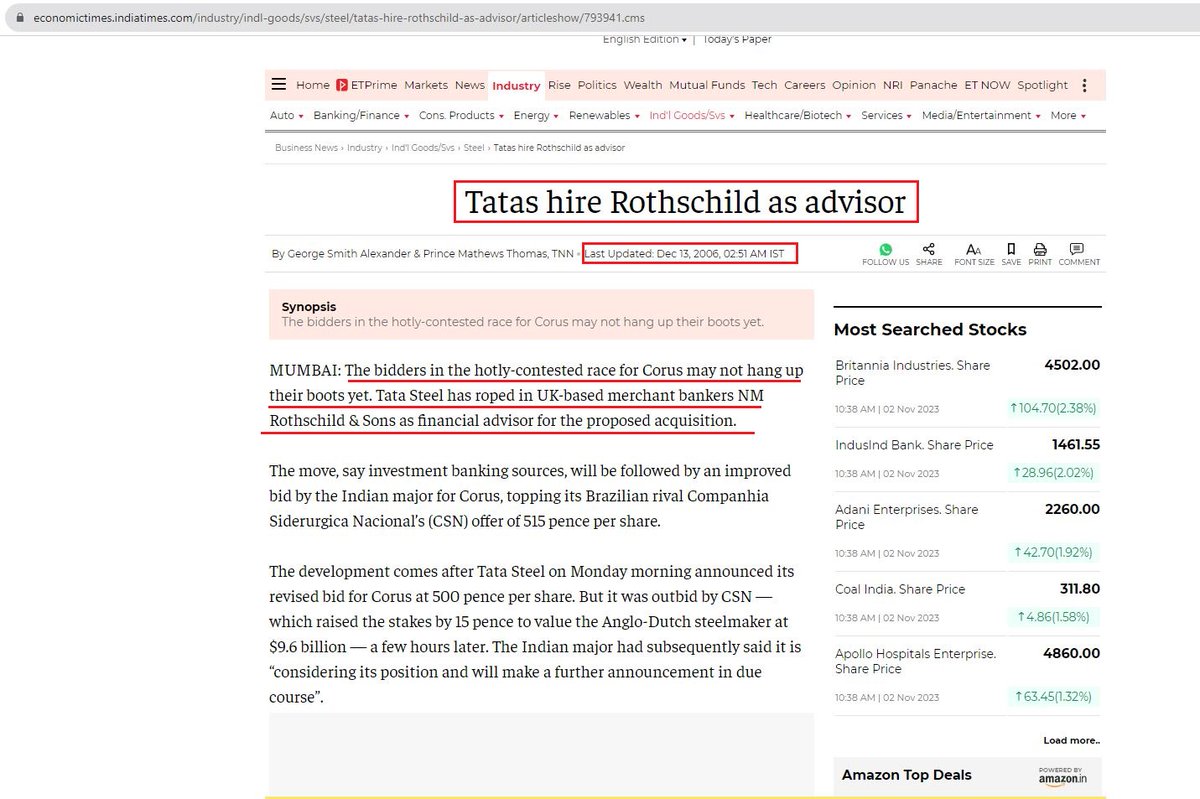The width and height of the screenshot is (1200, 799).
Task: Click Adani change 42.70(1.92%)
Action: tap(1053, 552)
